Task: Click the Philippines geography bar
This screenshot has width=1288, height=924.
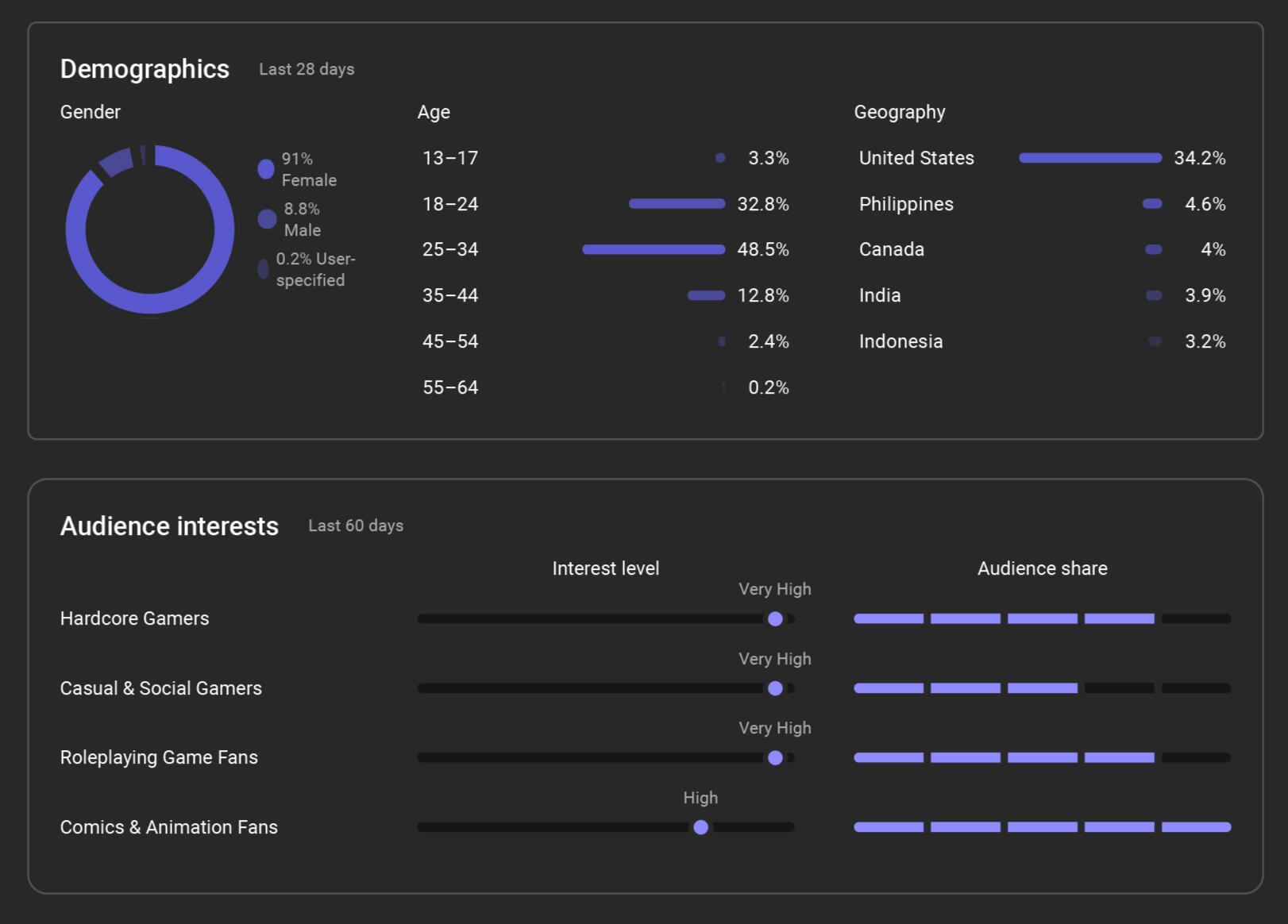Action: point(1151,204)
